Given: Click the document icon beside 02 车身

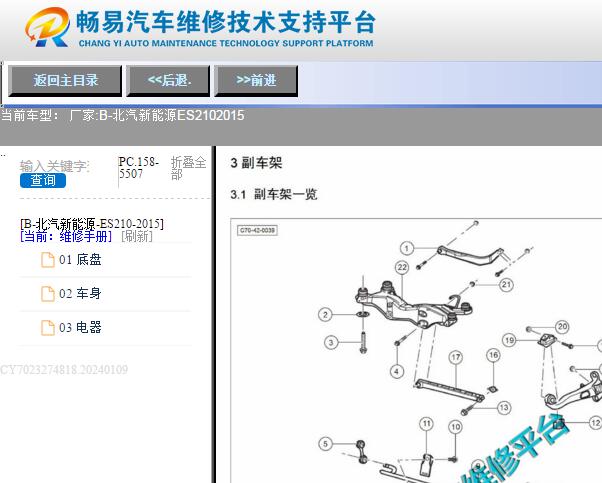Looking at the screenshot, I should (x=48, y=294).
